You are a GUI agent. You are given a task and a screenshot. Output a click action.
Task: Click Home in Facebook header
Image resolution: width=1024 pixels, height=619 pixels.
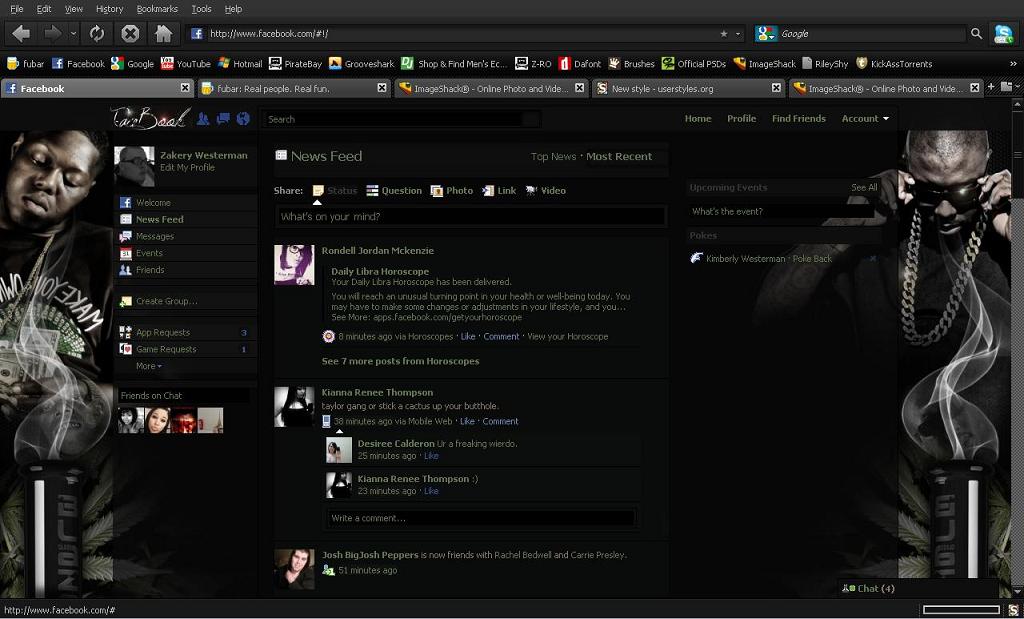pos(697,118)
